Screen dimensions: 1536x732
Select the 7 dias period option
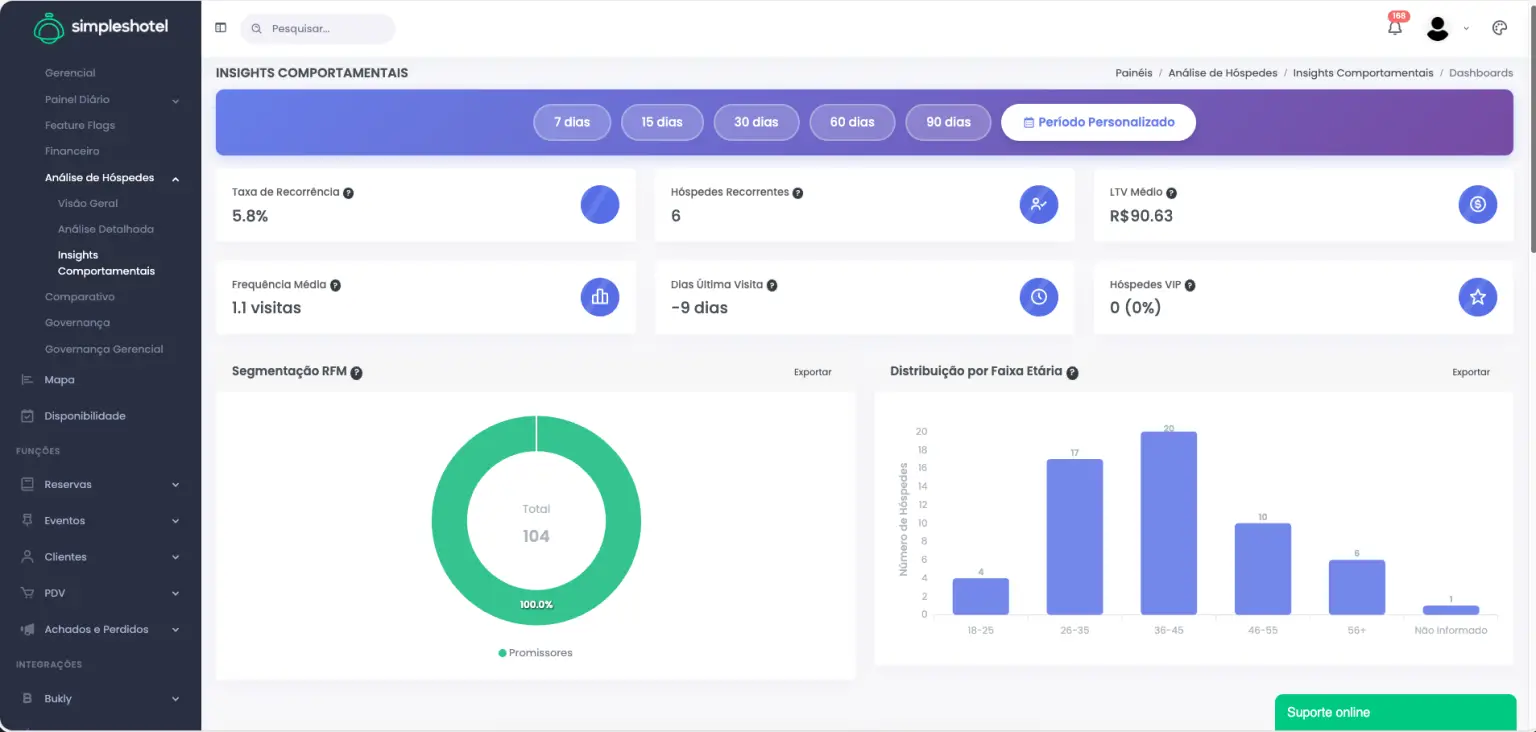click(572, 122)
